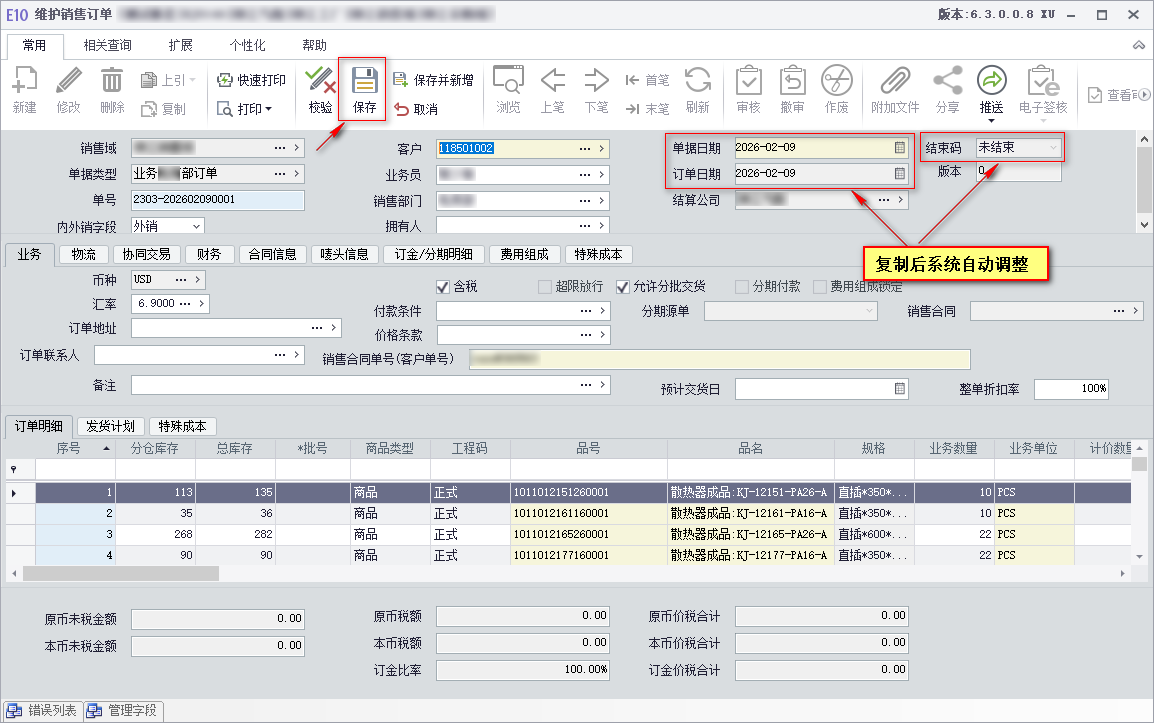This screenshot has width=1154, height=723.
Task: Click the 附加文件 paperclip icon
Action: 894,81
